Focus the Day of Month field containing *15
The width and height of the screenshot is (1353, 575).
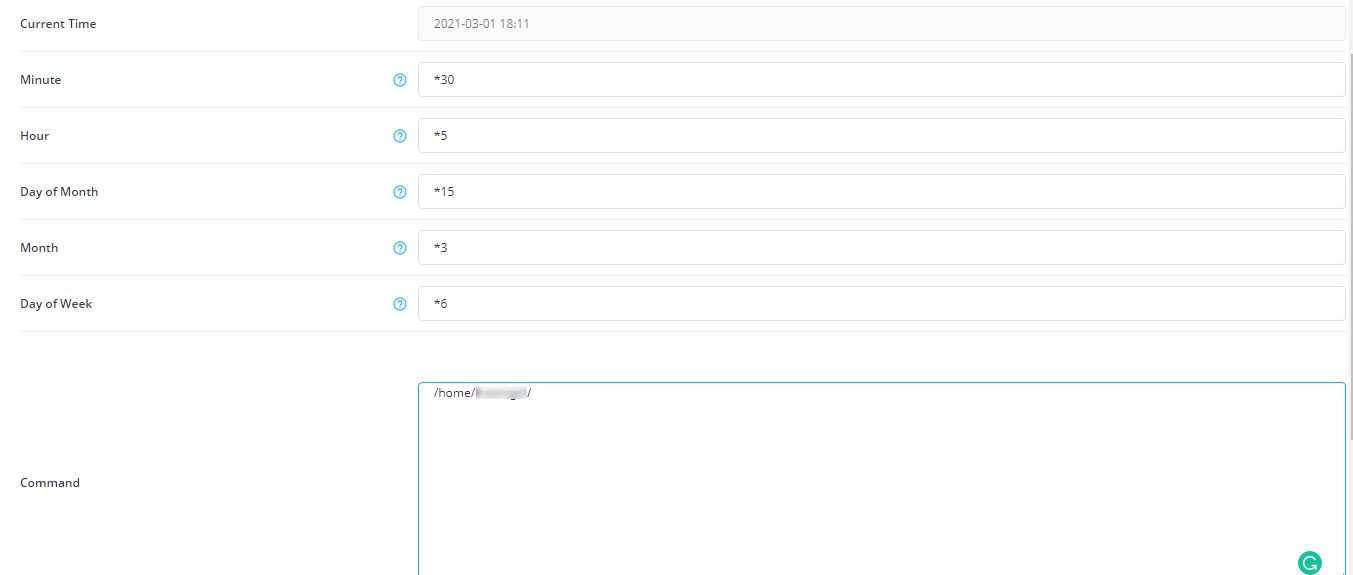point(881,192)
